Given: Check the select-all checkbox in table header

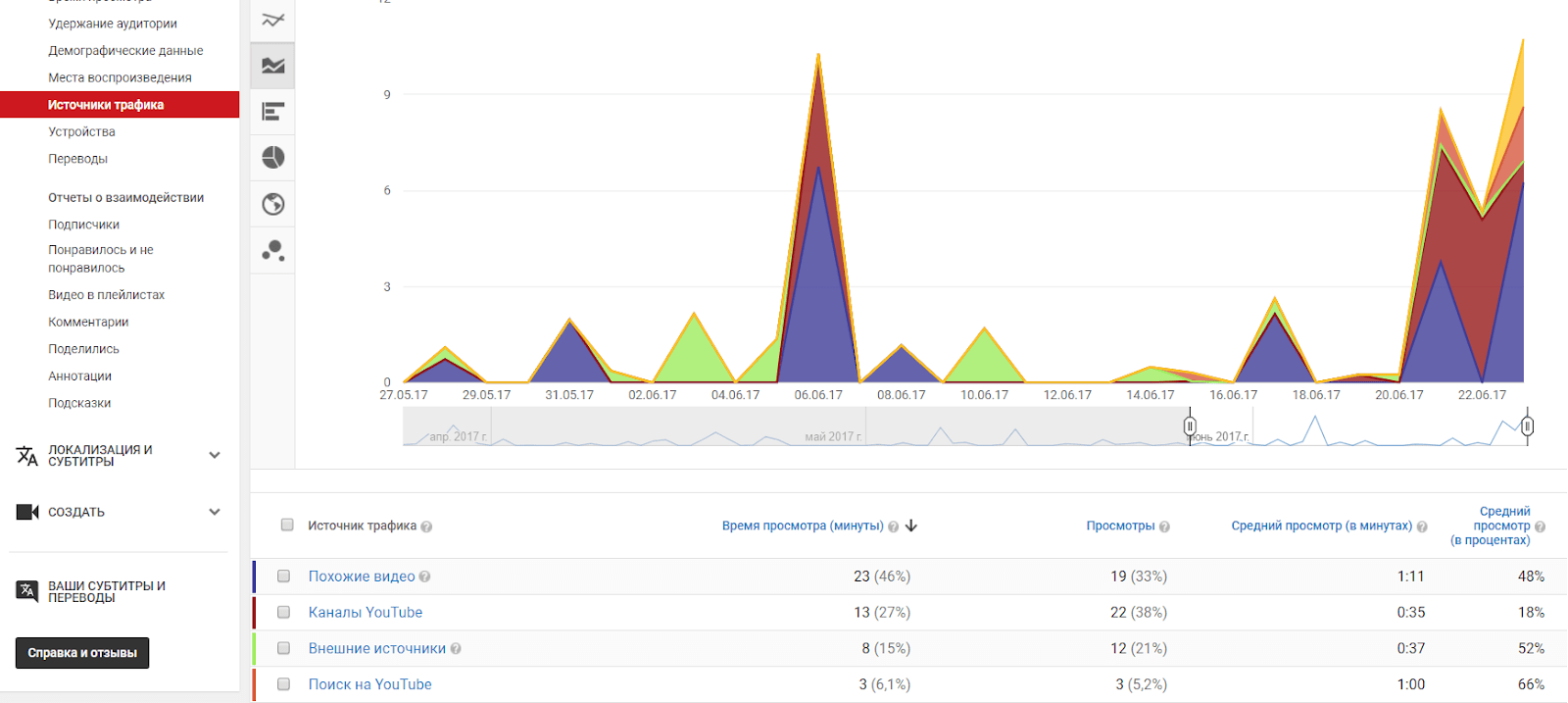Looking at the screenshot, I should (287, 525).
